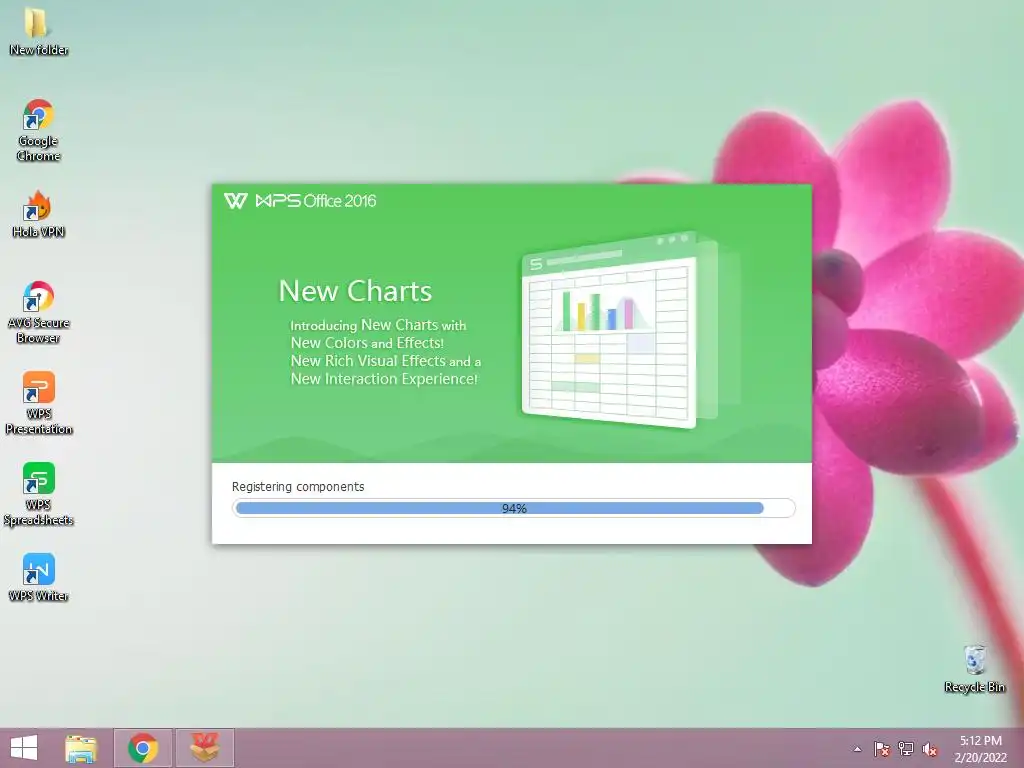Click the 'New Interaction Experience!' text line
The image size is (1024, 768).
(x=384, y=379)
